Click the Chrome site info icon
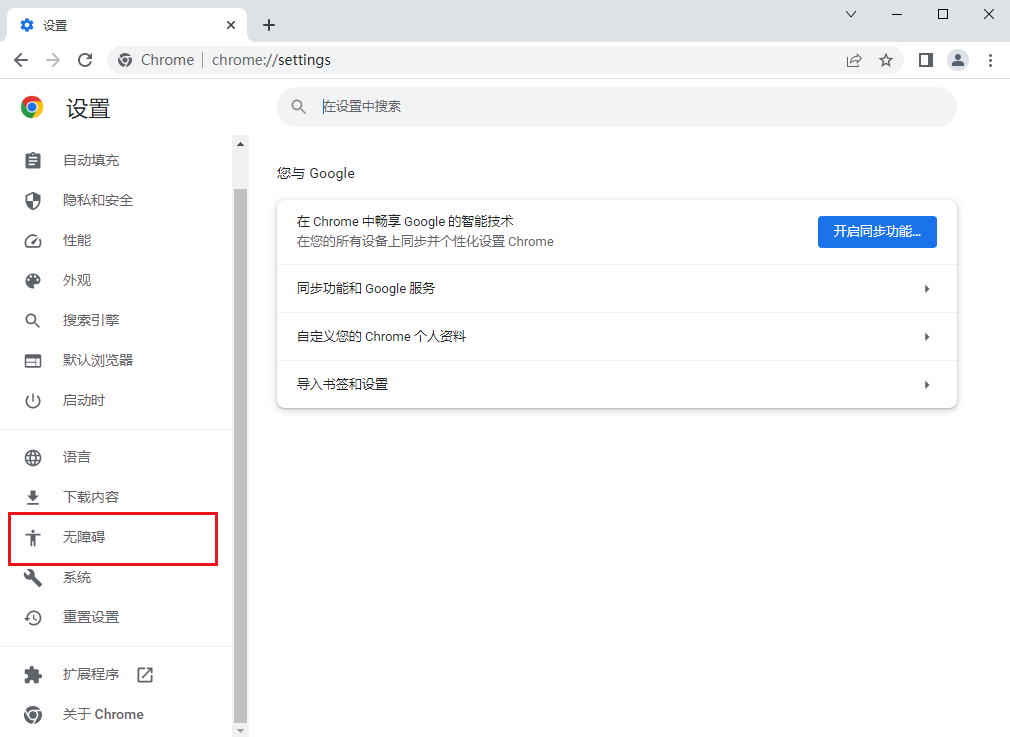Screen dimensions: 1010x737 (x=124, y=60)
